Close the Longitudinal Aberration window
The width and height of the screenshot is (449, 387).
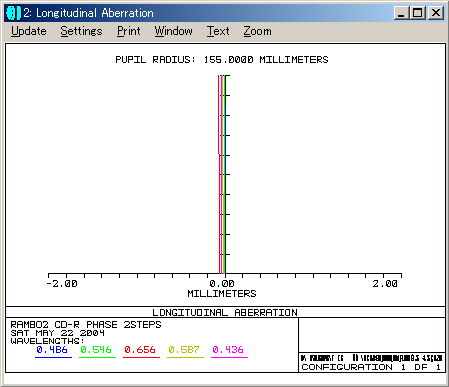pos(436,13)
